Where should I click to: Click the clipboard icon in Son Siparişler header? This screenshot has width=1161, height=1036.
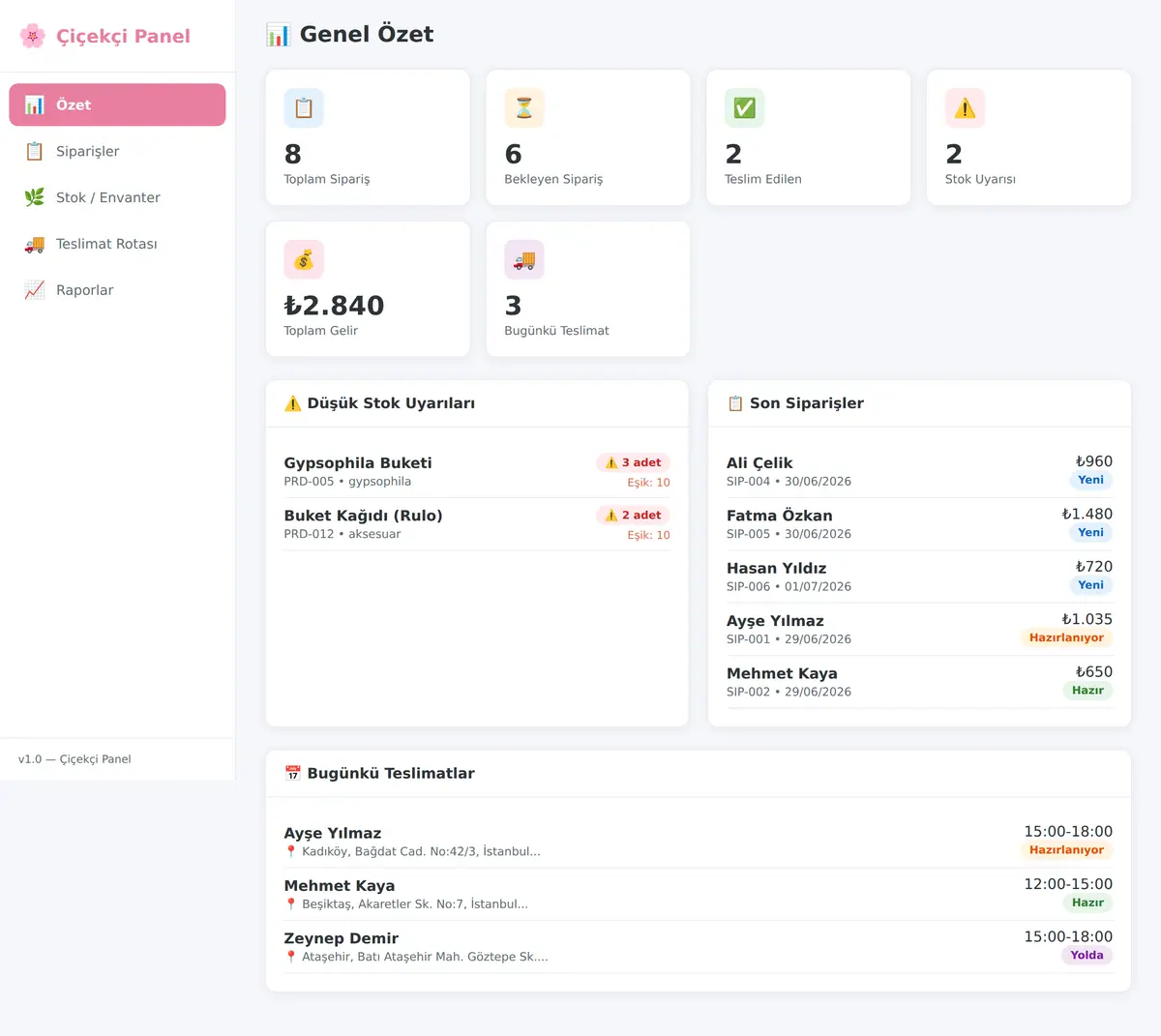point(735,403)
